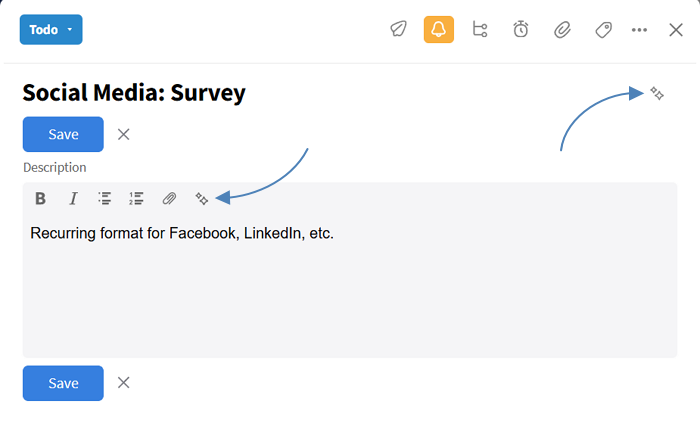Toggle the orange notification bell
The image size is (700, 423).
pos(438,30)
